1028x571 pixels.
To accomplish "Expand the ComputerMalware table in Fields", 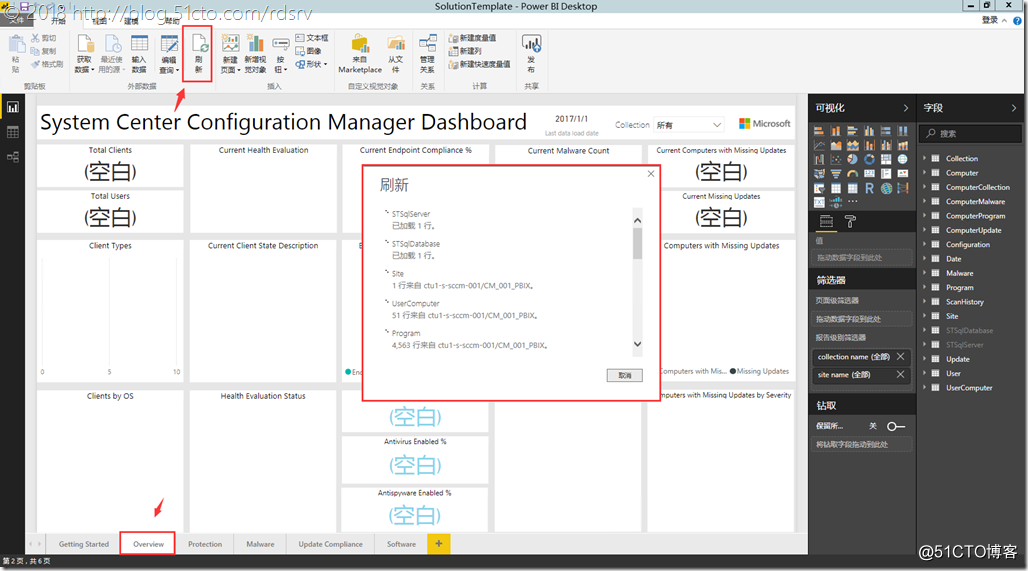I will (925, 201).
